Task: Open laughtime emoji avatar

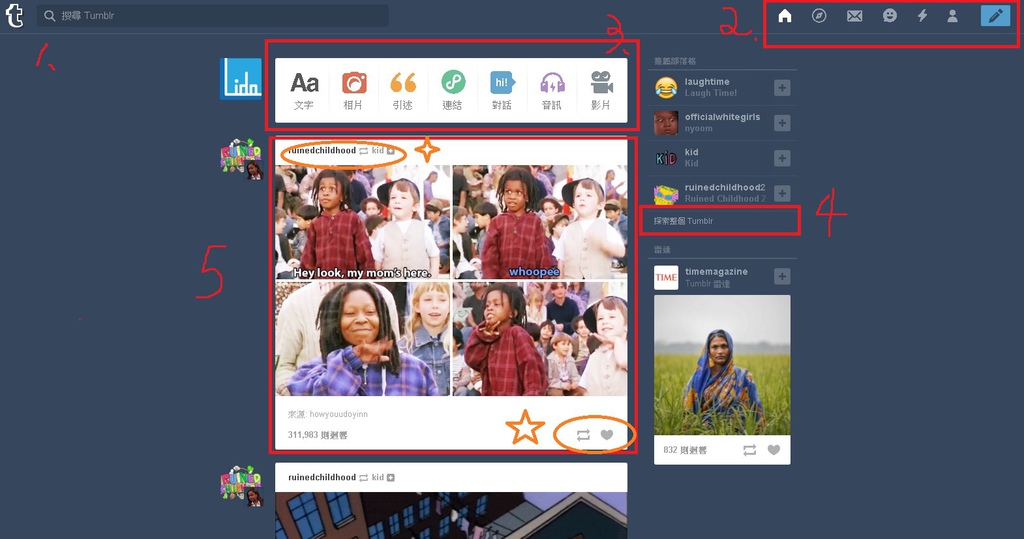Action: click(666, 88)
